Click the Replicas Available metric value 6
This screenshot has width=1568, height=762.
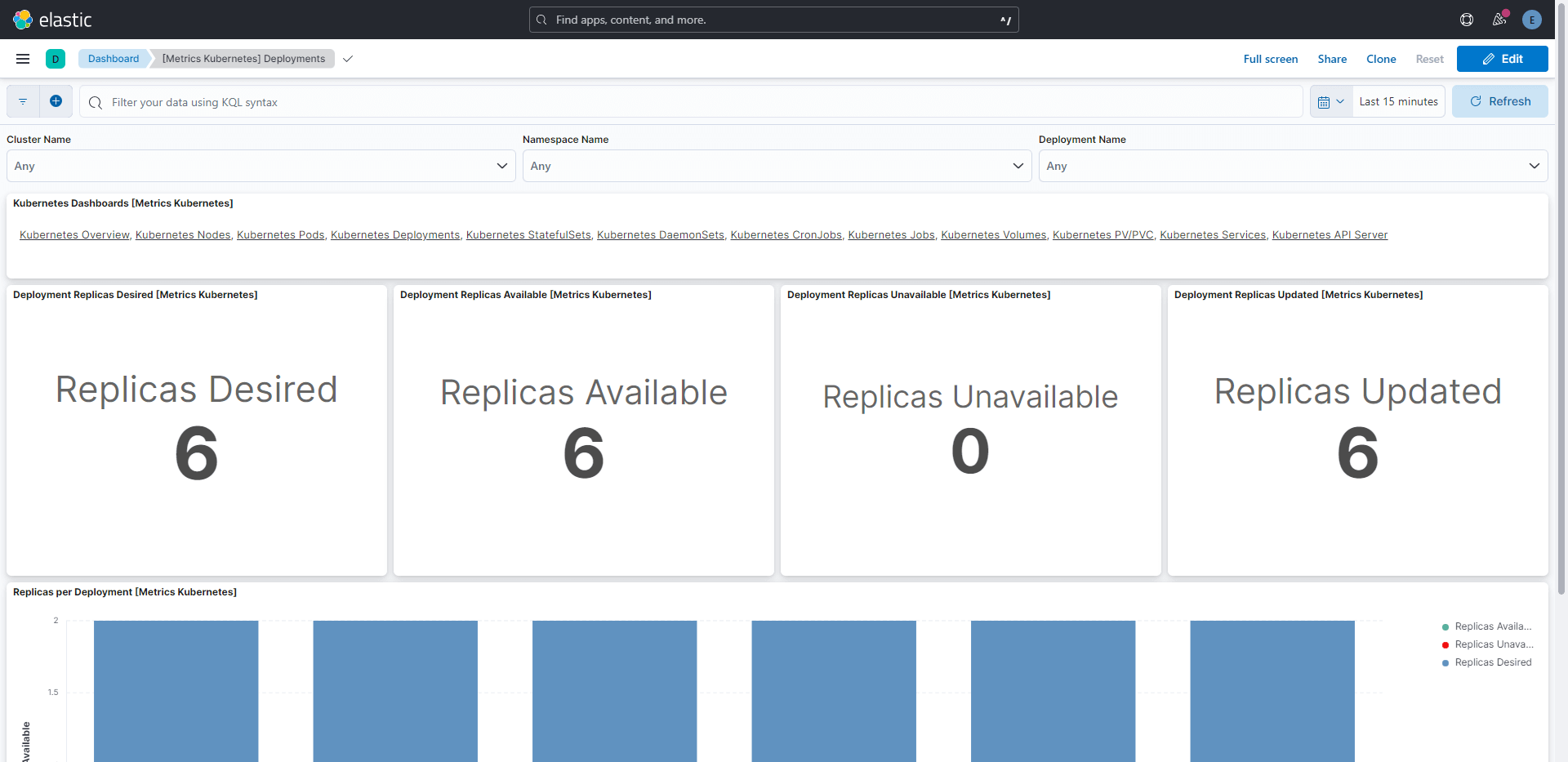[x=584, y=453]
